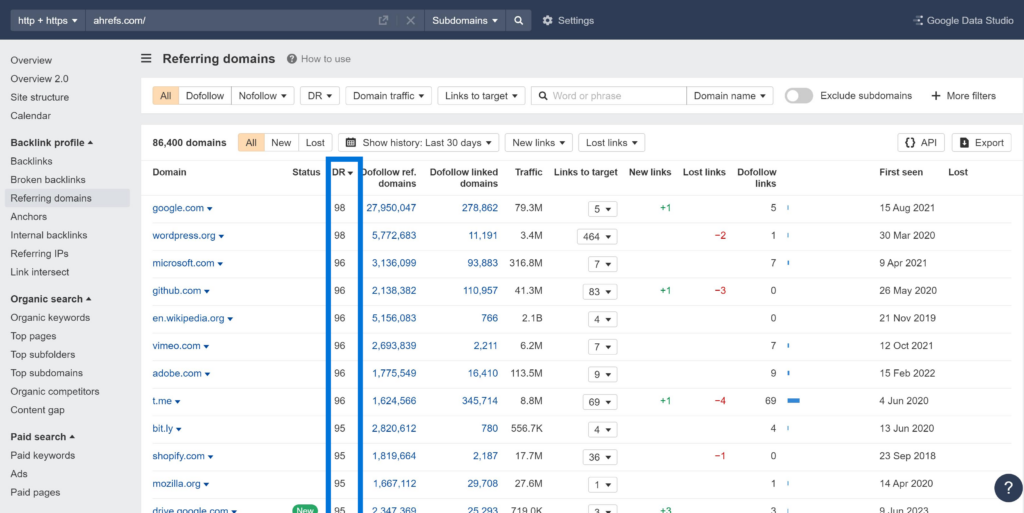Toggle Exclude subdomains switch
Image resolution: width=1024 pixels, height=513 pixels.
click(799, 96)
